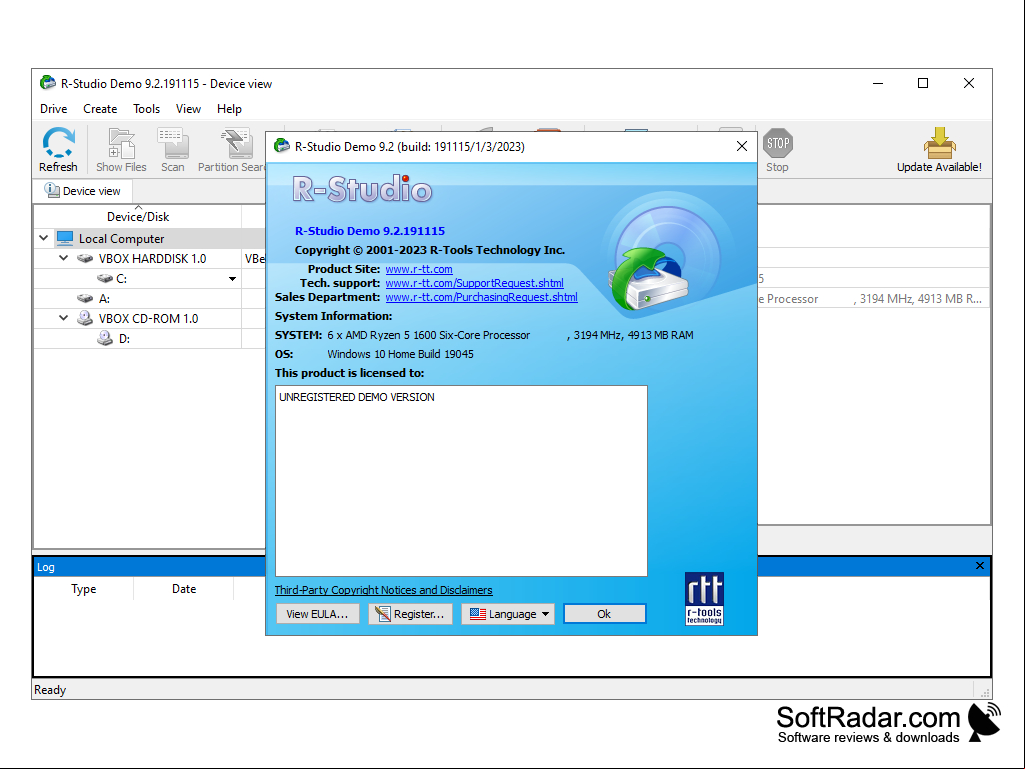Viewport: 1025px width, 769px height.
Task: Open the Language dropdown in About dialog
Action: click(508, 614)
